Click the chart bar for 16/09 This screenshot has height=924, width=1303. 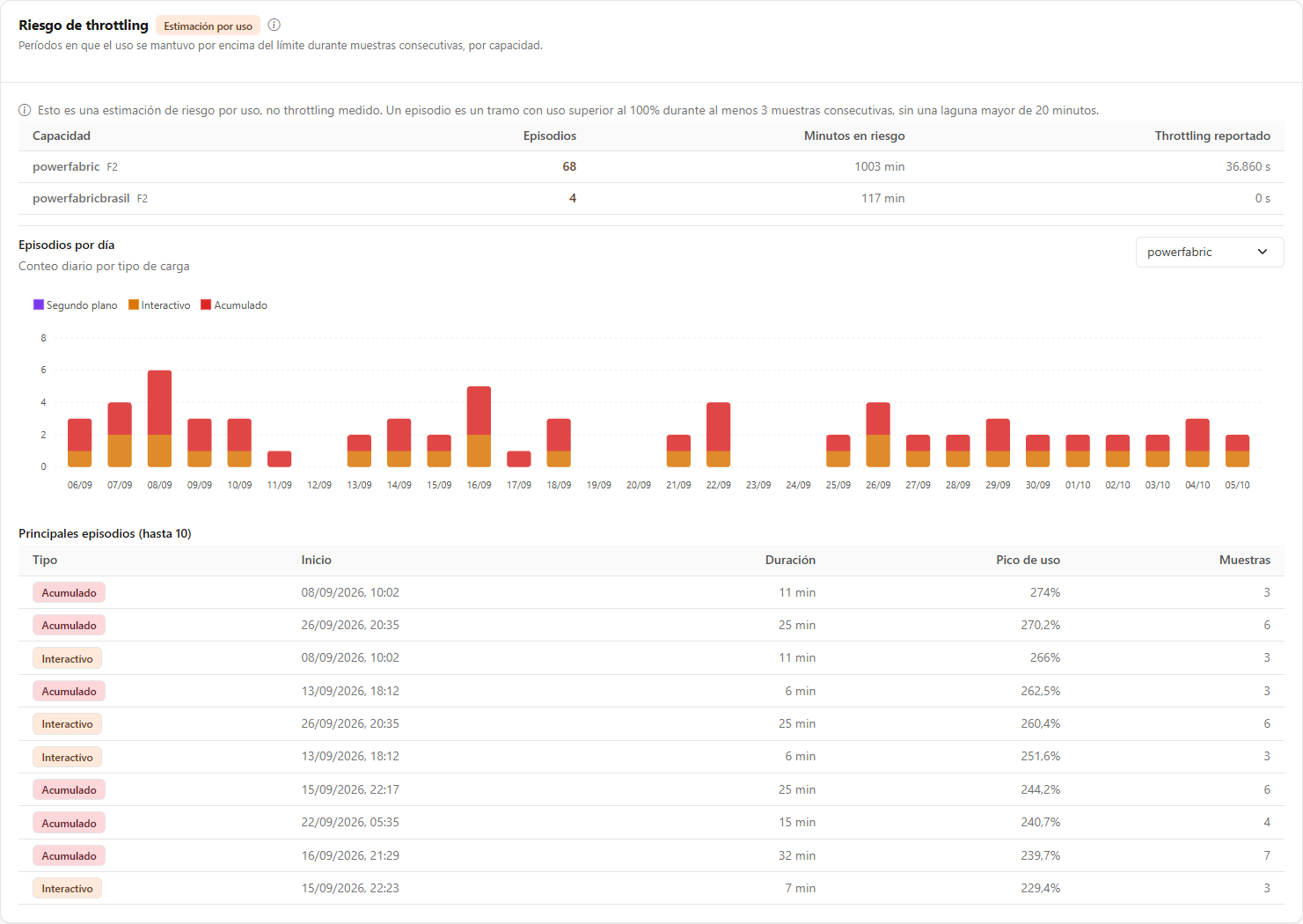pyautogui.click(x=479, y=427)
